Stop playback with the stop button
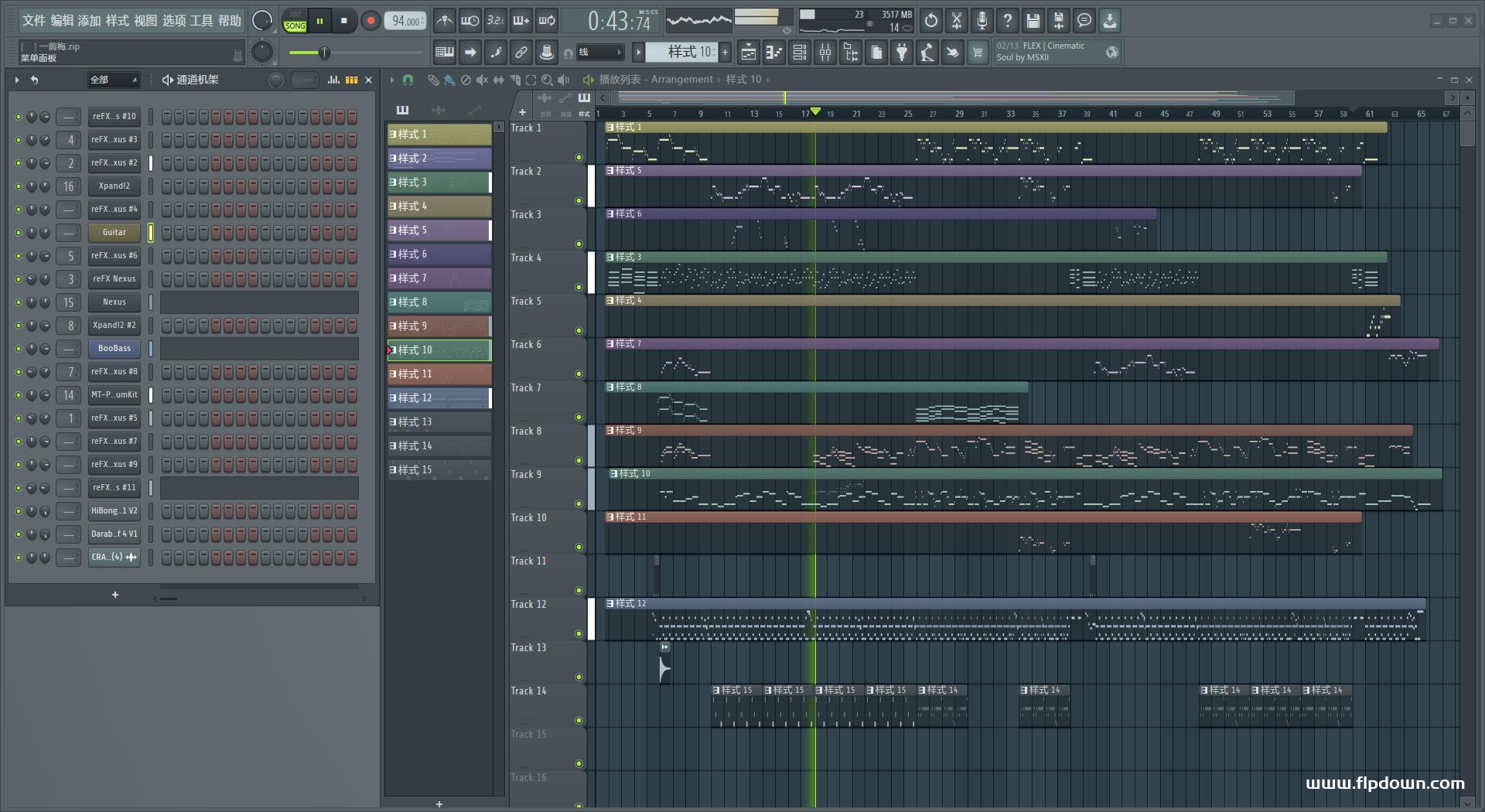The width and height of the screenshot is (1485, 812). coord(344,21)
